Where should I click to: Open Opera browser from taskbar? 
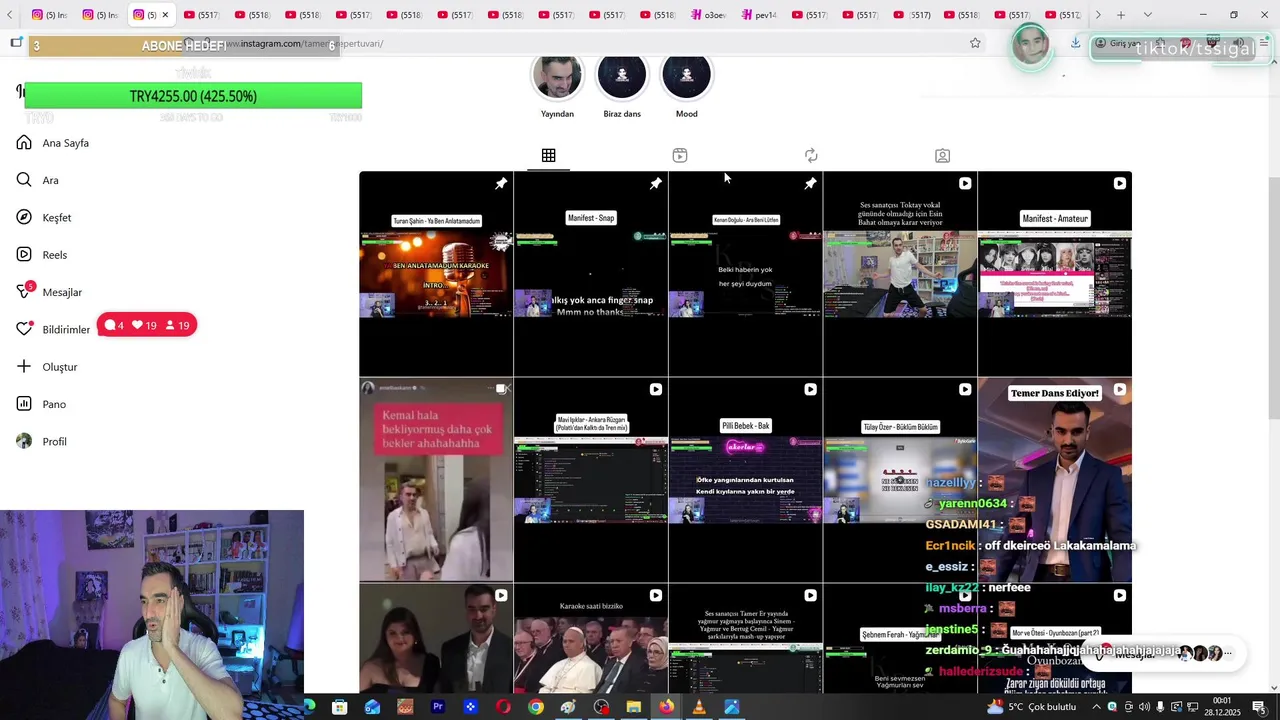503,707
